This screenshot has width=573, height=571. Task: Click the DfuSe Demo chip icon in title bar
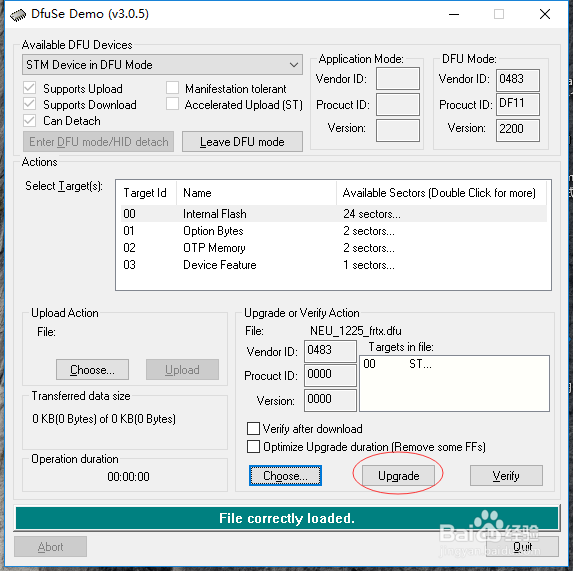pyautogui.click(x=18, y=15)
